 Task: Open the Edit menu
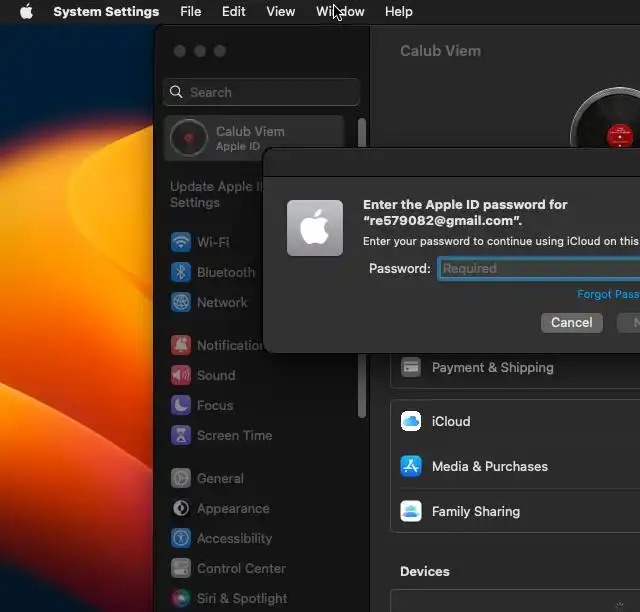tap(233, 11)
